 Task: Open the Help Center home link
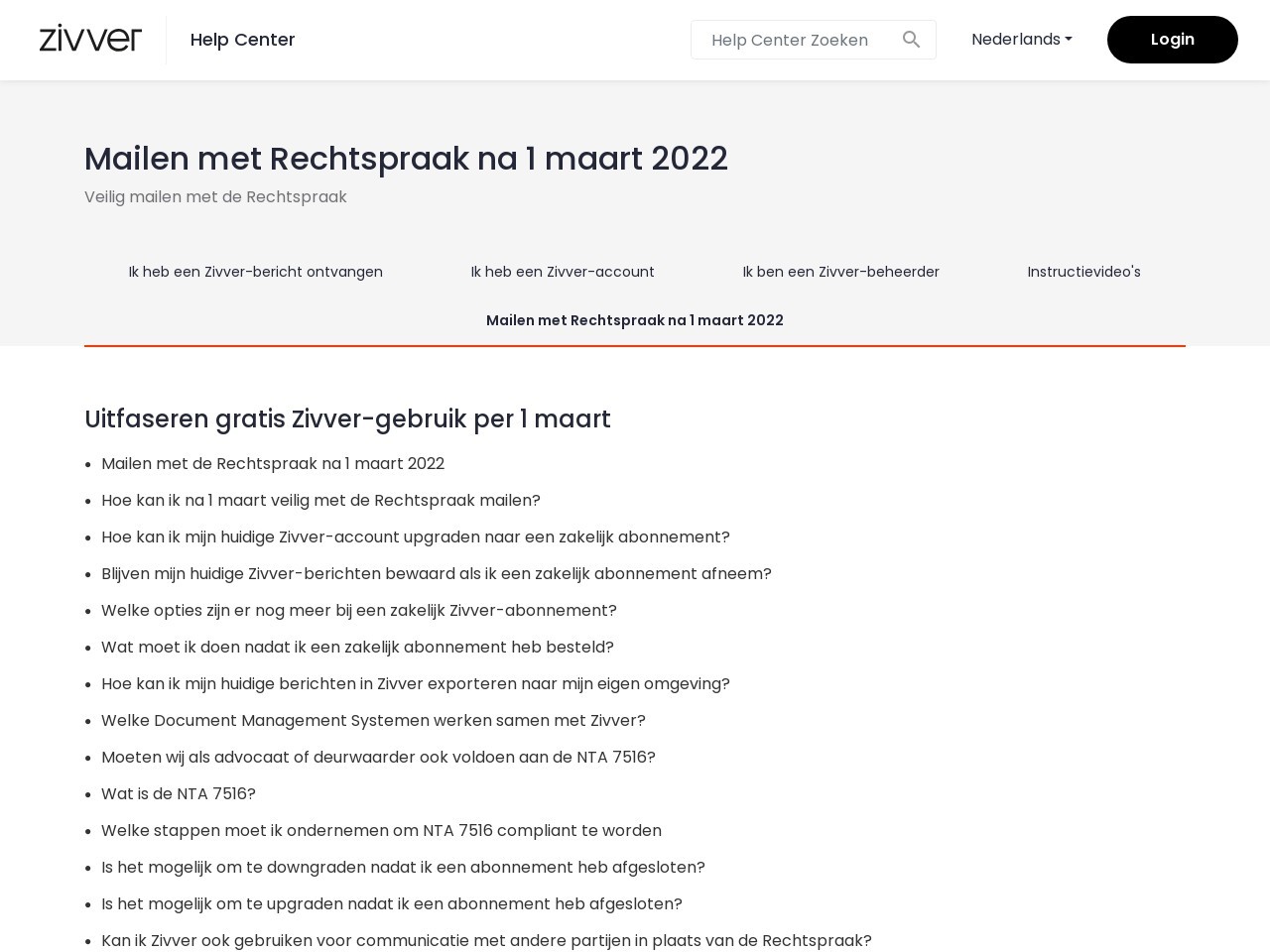[x=242, y=40]
